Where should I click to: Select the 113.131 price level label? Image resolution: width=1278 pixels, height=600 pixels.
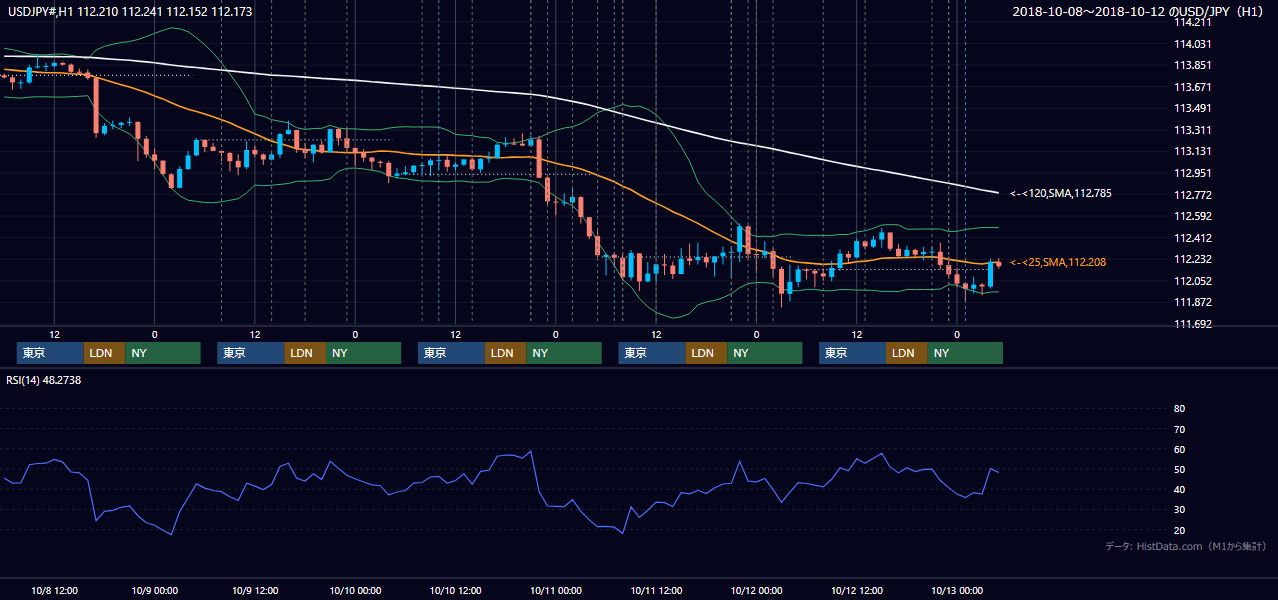tap(1192, 151)
